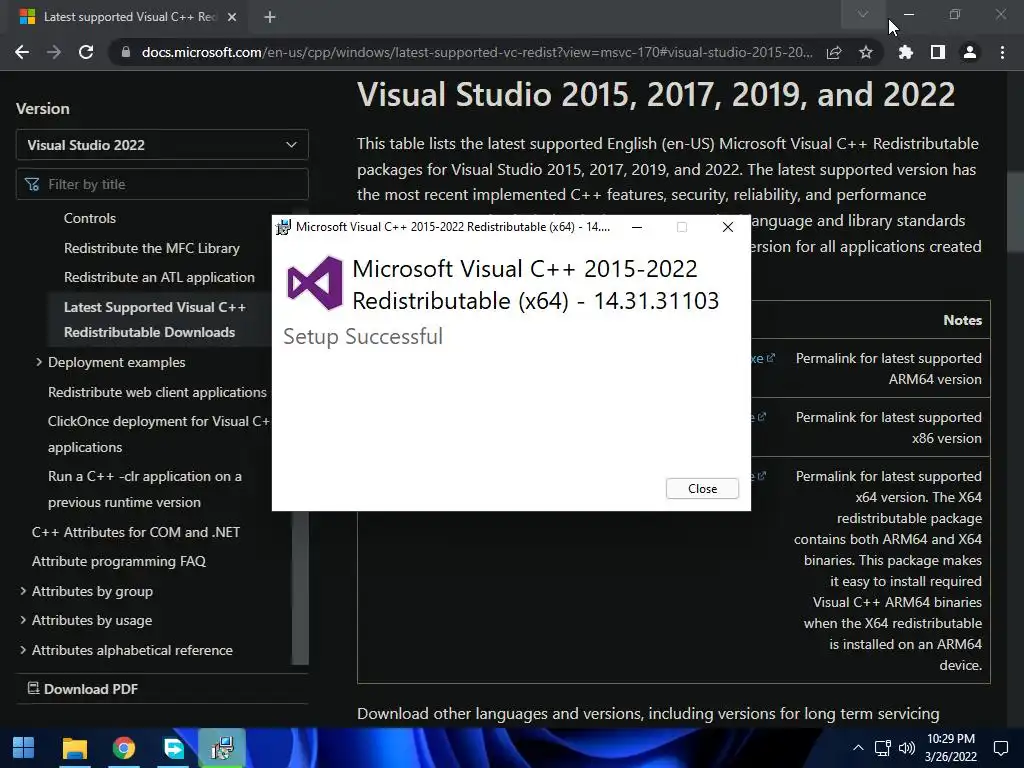Open Run a C++ -clr application article
1024x768 pixels.
point(145,489)
